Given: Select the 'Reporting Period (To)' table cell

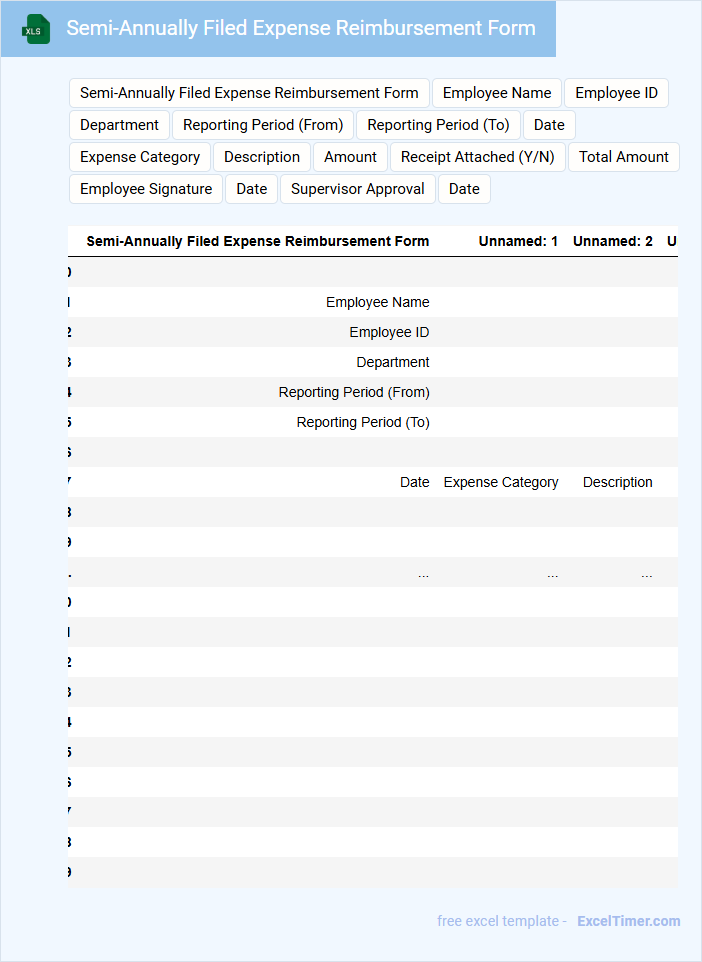Looking at the screenshot, I should pyautogui.click(x=363, y=422).
